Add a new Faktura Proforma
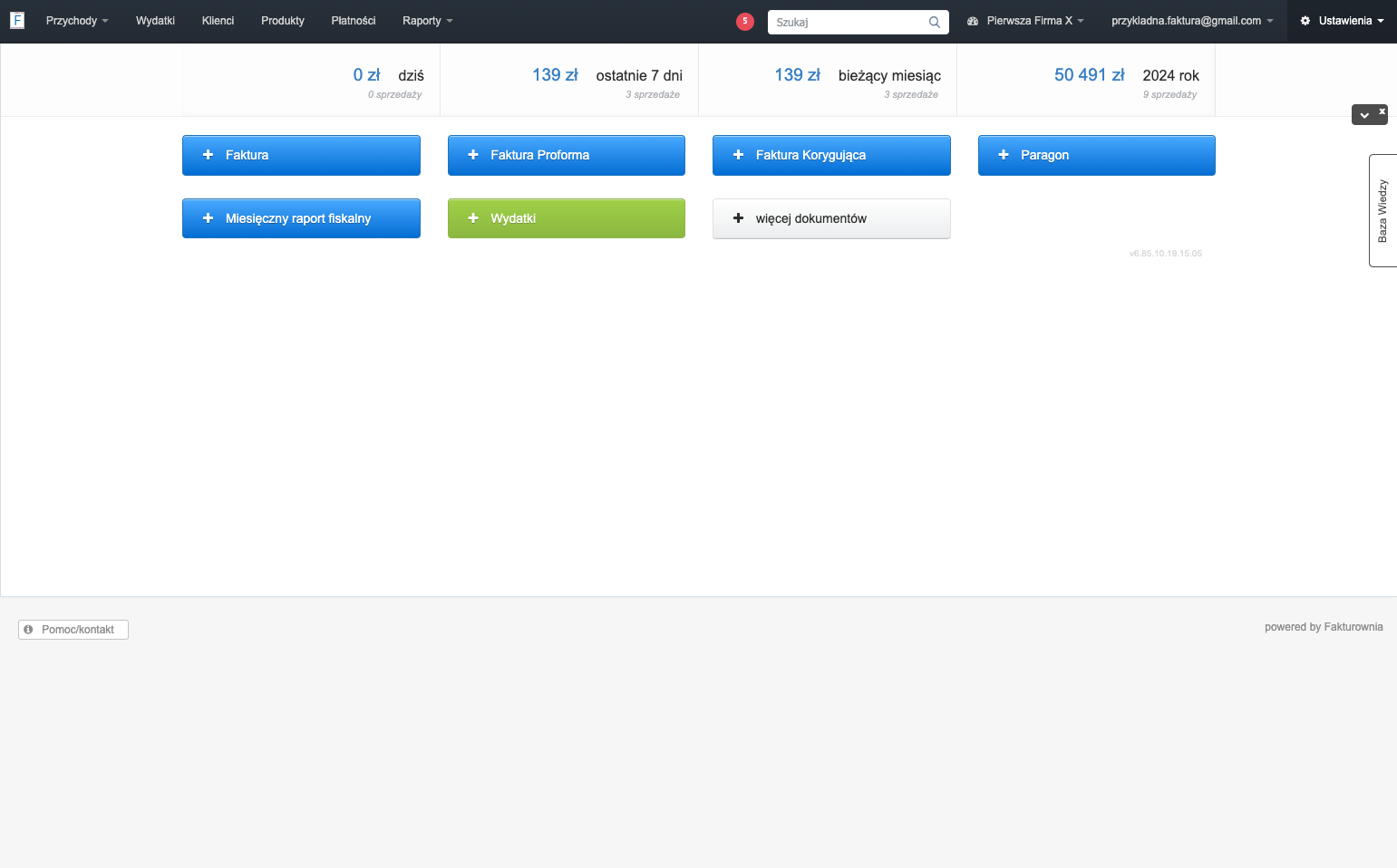This screenshot has height=868, width=1397. point(567,155)
